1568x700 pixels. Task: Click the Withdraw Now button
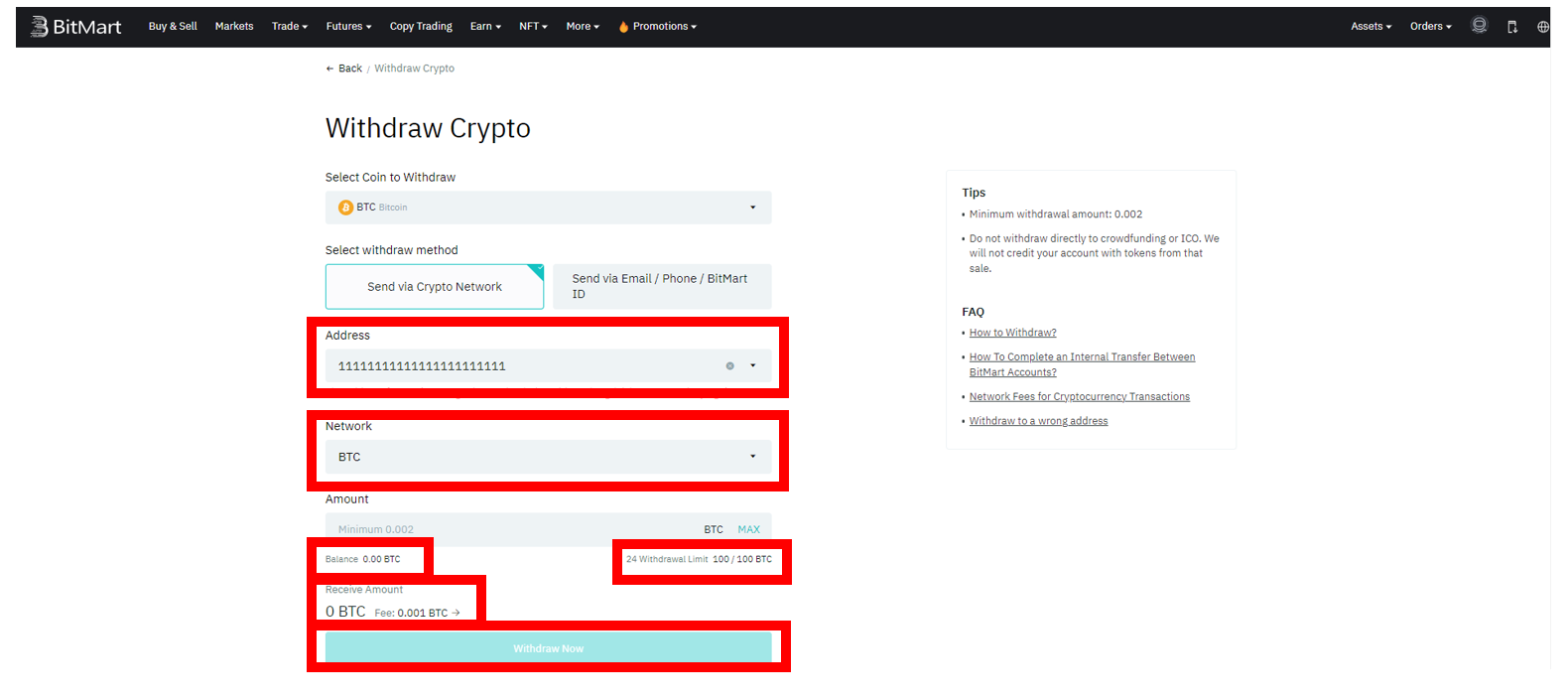(548, 648)
